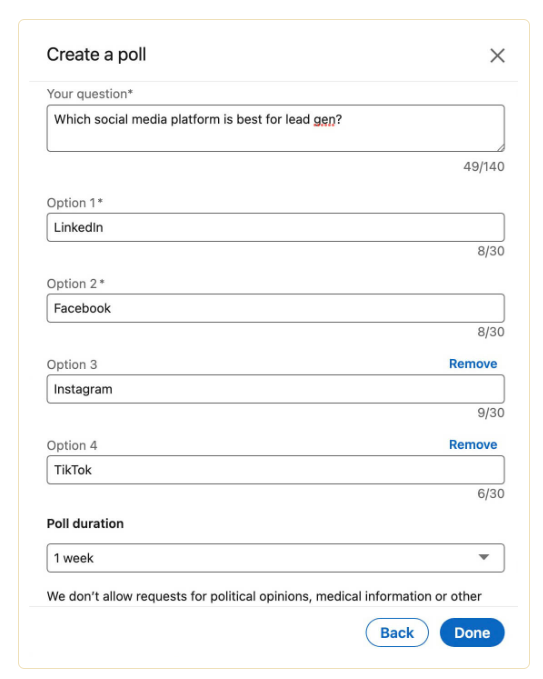This screenshot has height=679, width=543.
Task: Focus the Option 3 field containing Instagram
Action: (275, 389)
